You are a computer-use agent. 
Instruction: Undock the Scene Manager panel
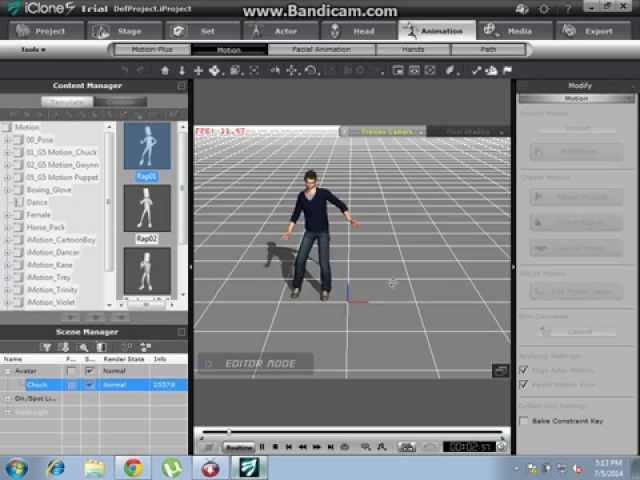(181, 332)
